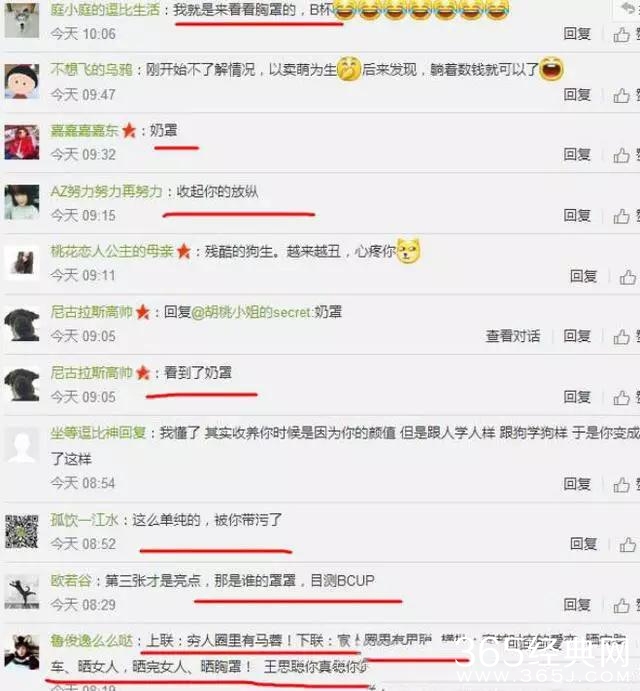This screenshot has width=640, height=691.
Task: Reply to the 09:15 AZ努力努力再努力 comment
Action: coord(577,215)
